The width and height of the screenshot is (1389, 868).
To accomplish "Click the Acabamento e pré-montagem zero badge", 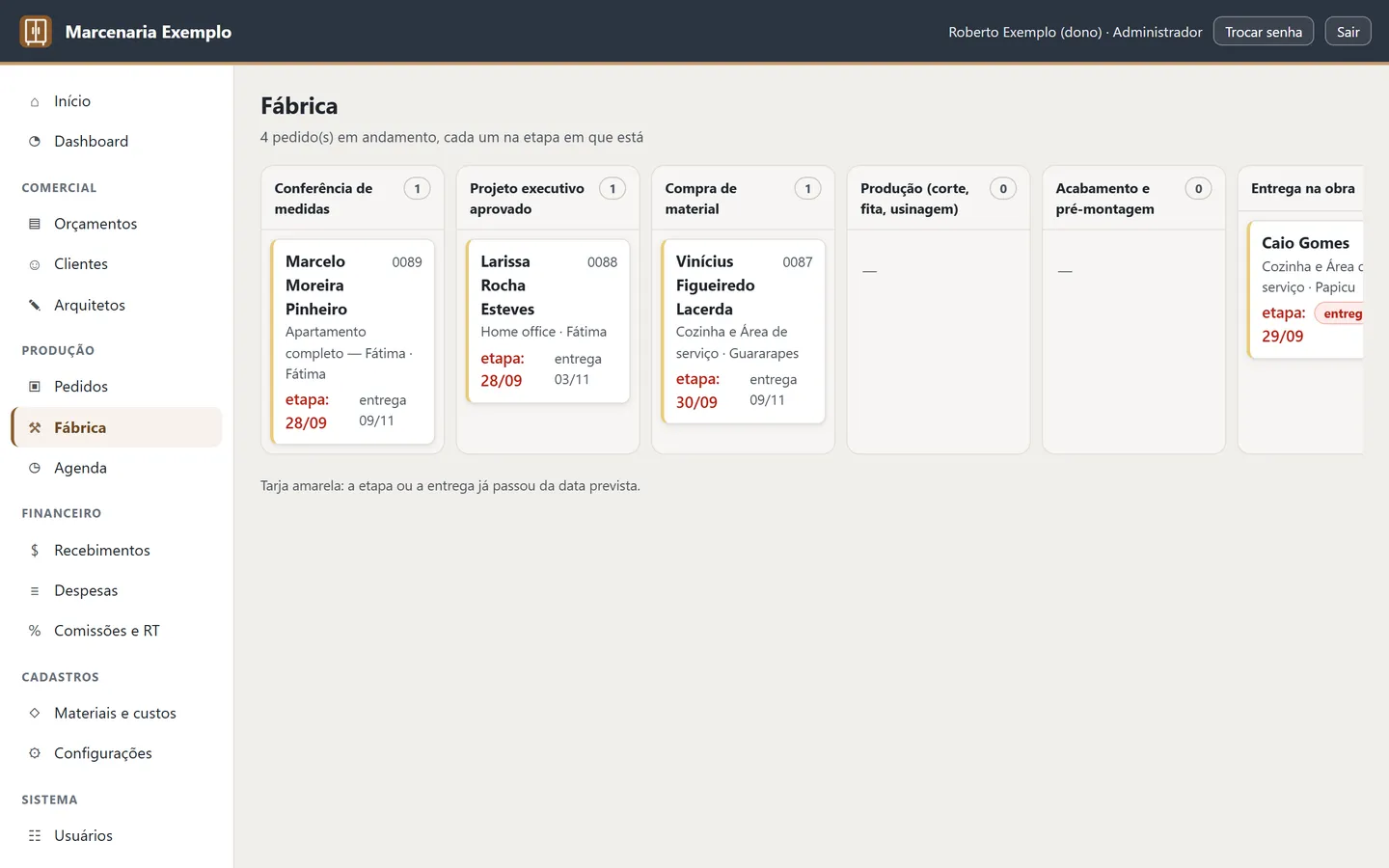I will 1198,189.
